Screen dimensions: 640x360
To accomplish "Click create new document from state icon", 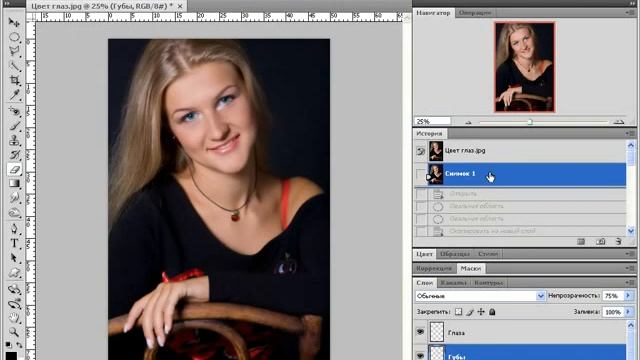I will coord(581,242).
